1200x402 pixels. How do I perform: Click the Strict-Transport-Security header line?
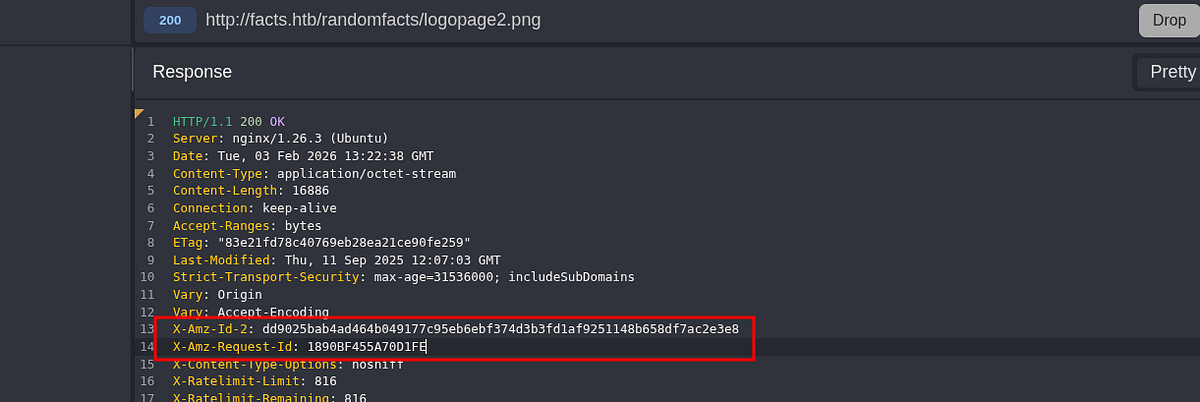tap(403, 277)
